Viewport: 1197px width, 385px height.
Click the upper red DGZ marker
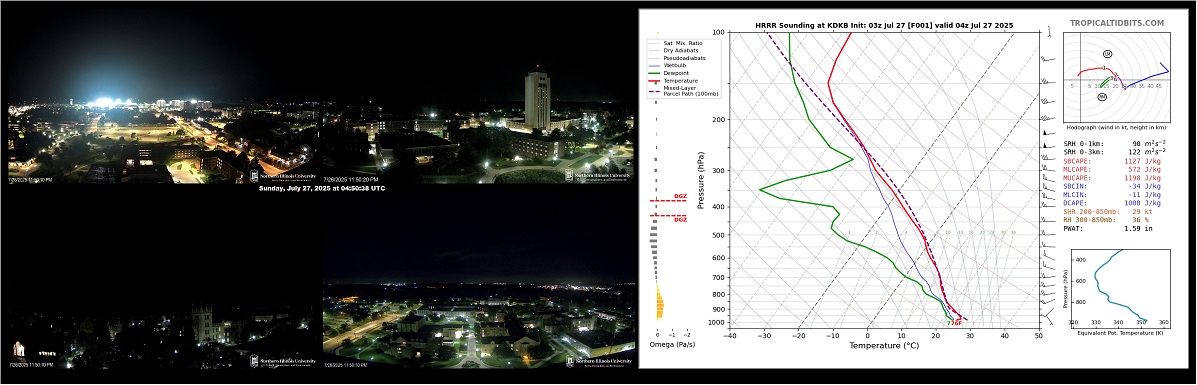[x=680, y=196]
